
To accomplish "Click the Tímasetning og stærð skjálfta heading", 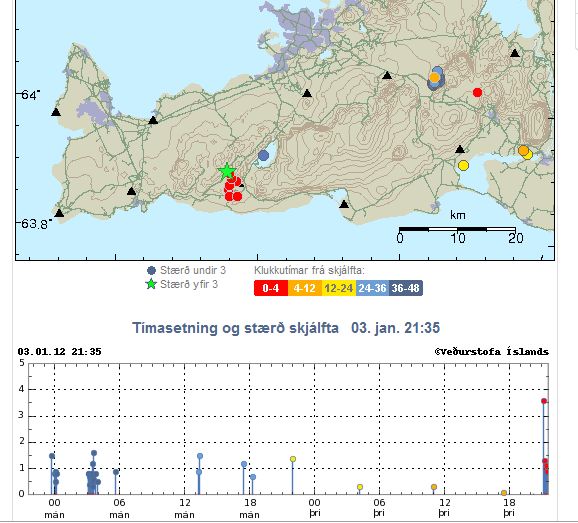I will point(235,328).
